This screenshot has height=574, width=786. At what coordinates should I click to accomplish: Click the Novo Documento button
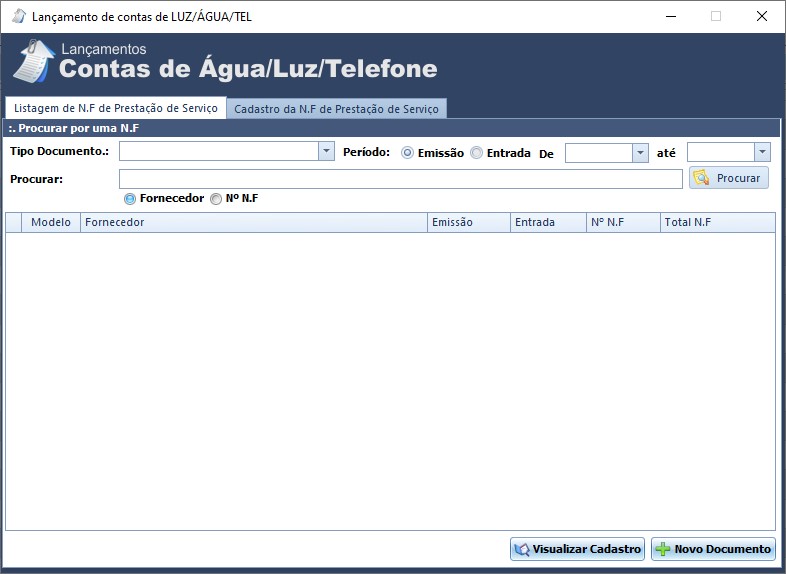pos(713,549)
